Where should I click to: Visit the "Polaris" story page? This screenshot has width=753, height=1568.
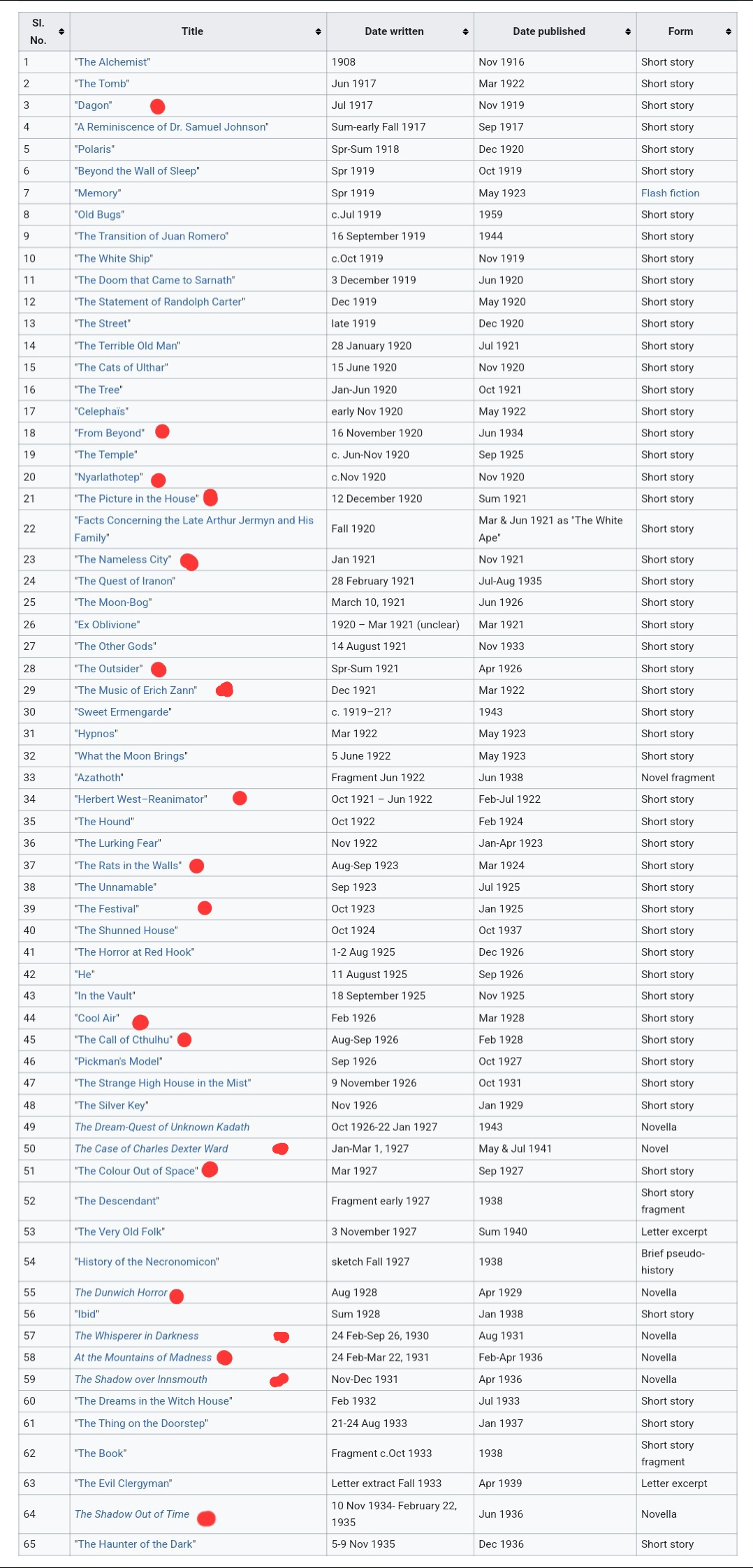95,149
